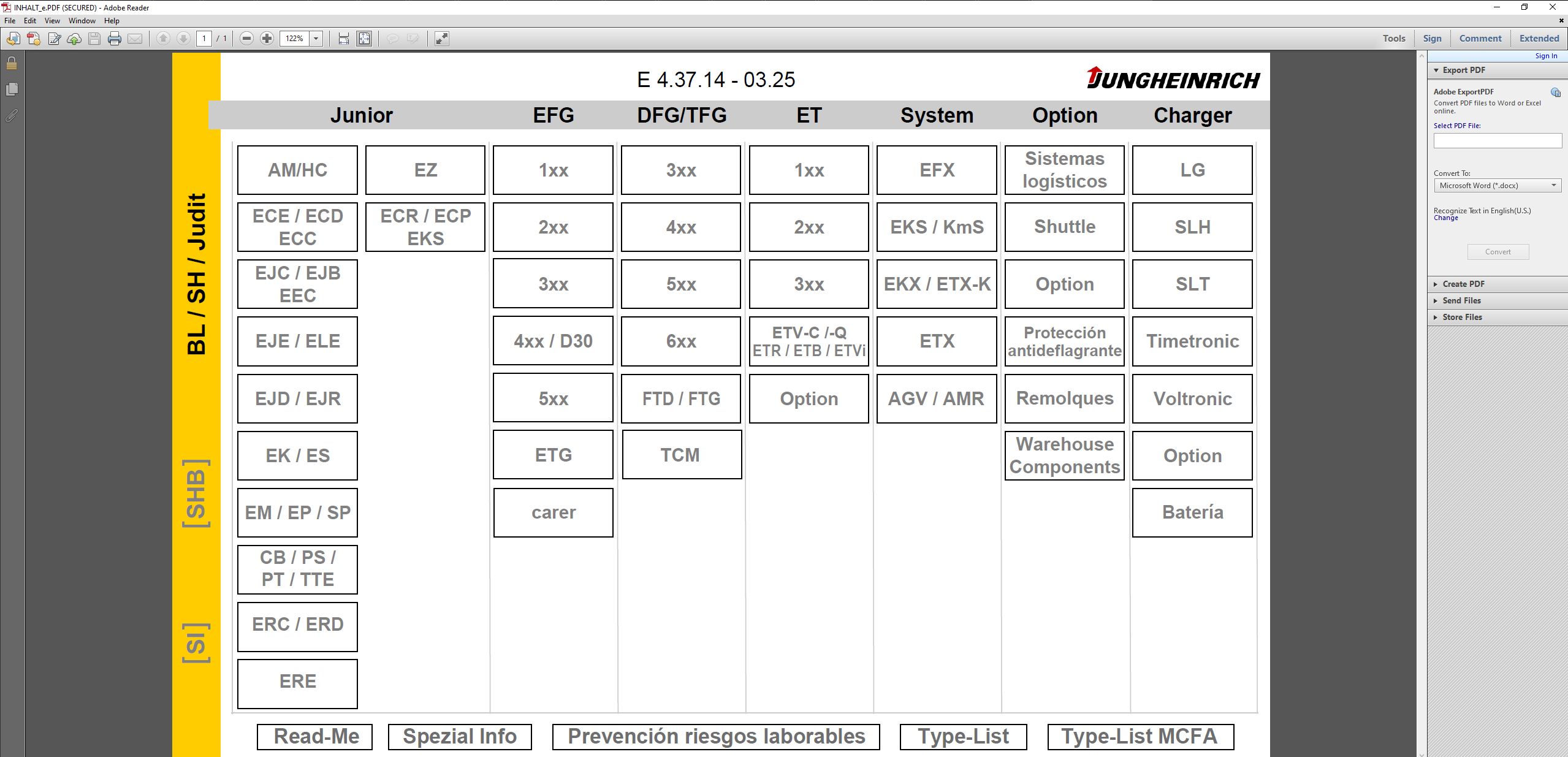Expand the Send Files panel
This screenshot has height=757, width=1568.
(x=1436, y=301)
